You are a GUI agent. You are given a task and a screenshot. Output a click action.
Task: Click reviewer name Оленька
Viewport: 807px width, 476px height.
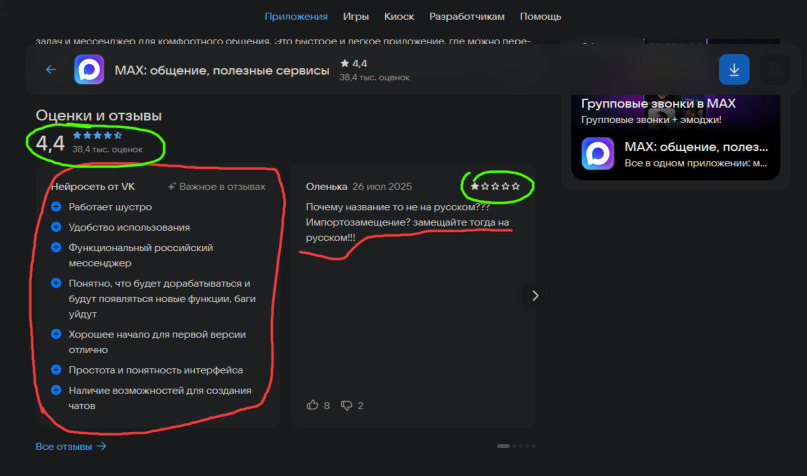[x=326, y=186]
